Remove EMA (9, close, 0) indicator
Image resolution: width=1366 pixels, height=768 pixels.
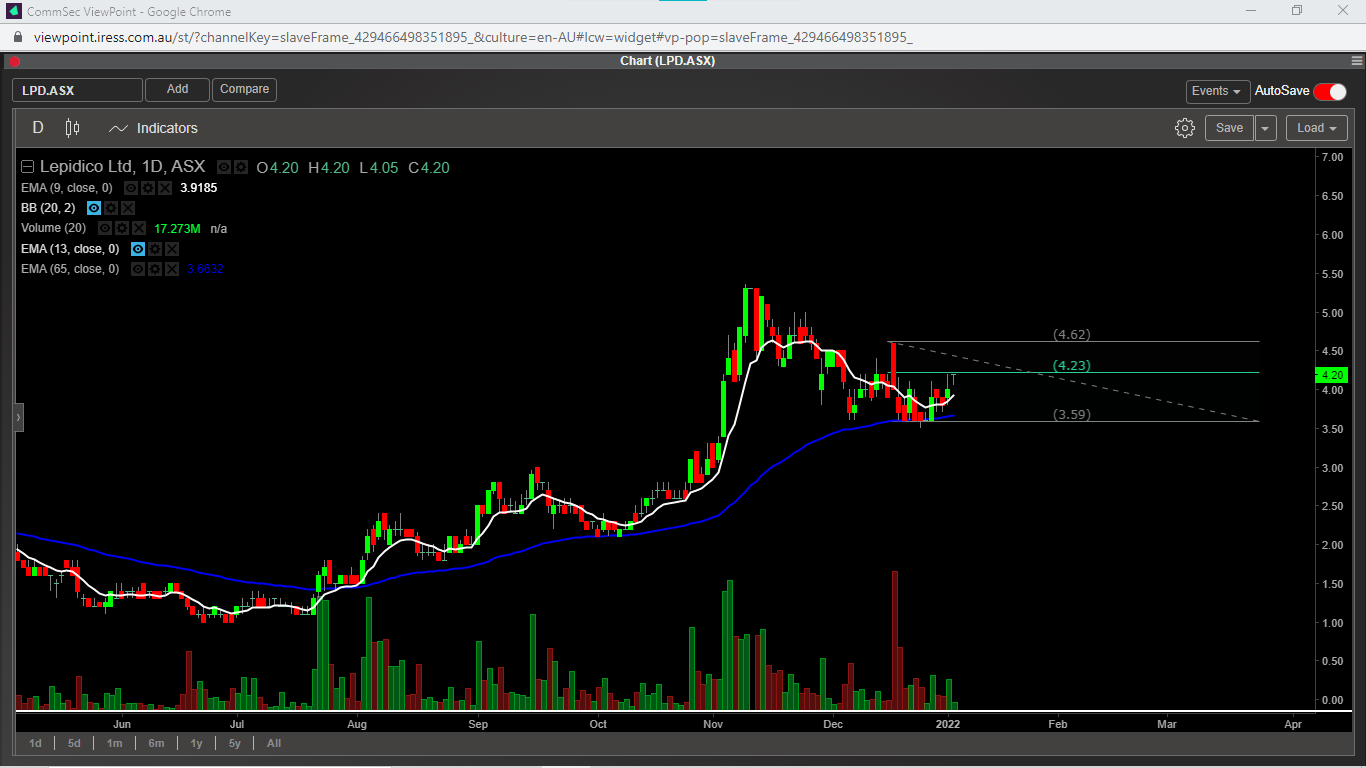pyautogui.click(x=165, y=188)
